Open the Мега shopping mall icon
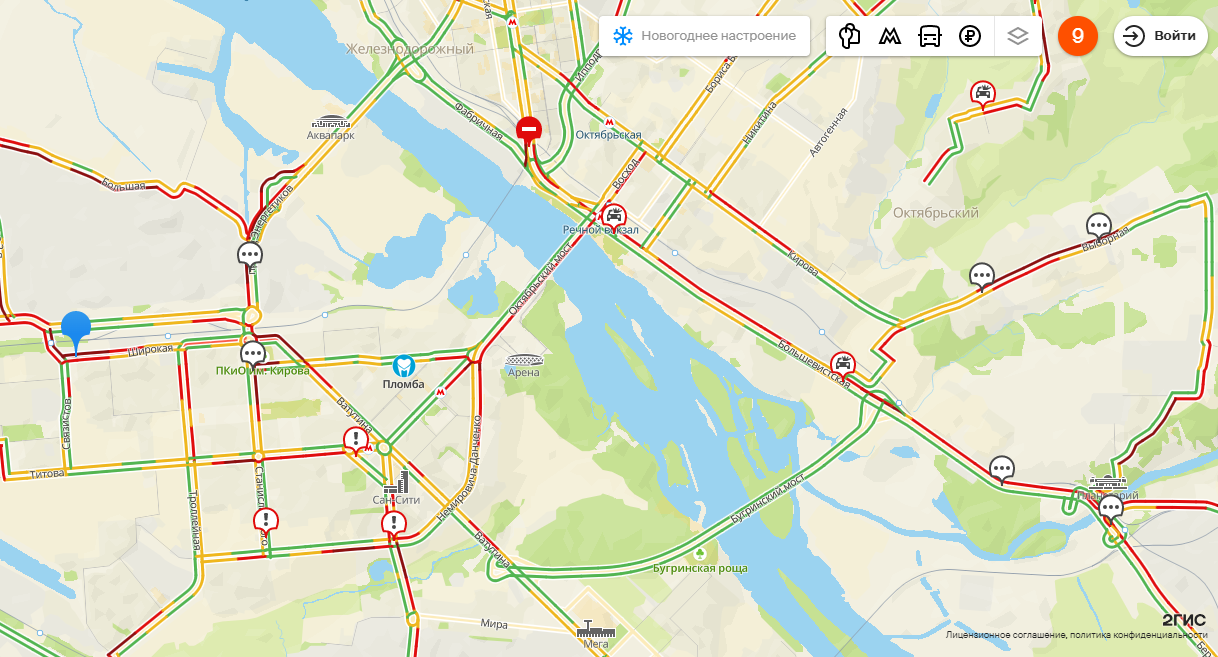1218x657 pixels. pyautogui.click(x=595, y=631)
